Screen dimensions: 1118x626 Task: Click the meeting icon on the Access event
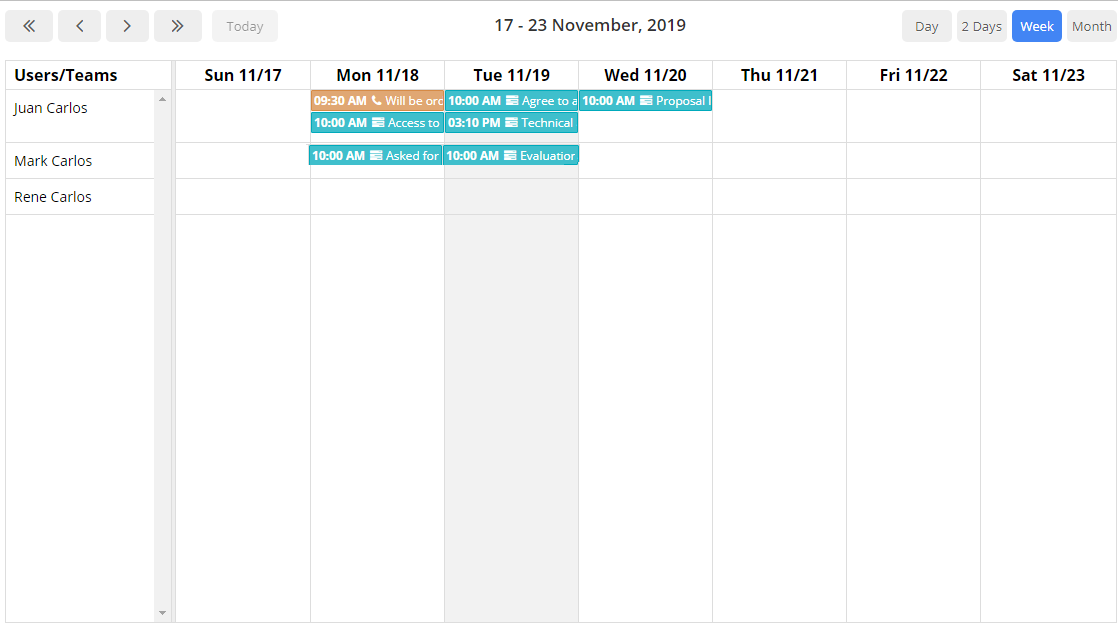click(x=376, y=123)
